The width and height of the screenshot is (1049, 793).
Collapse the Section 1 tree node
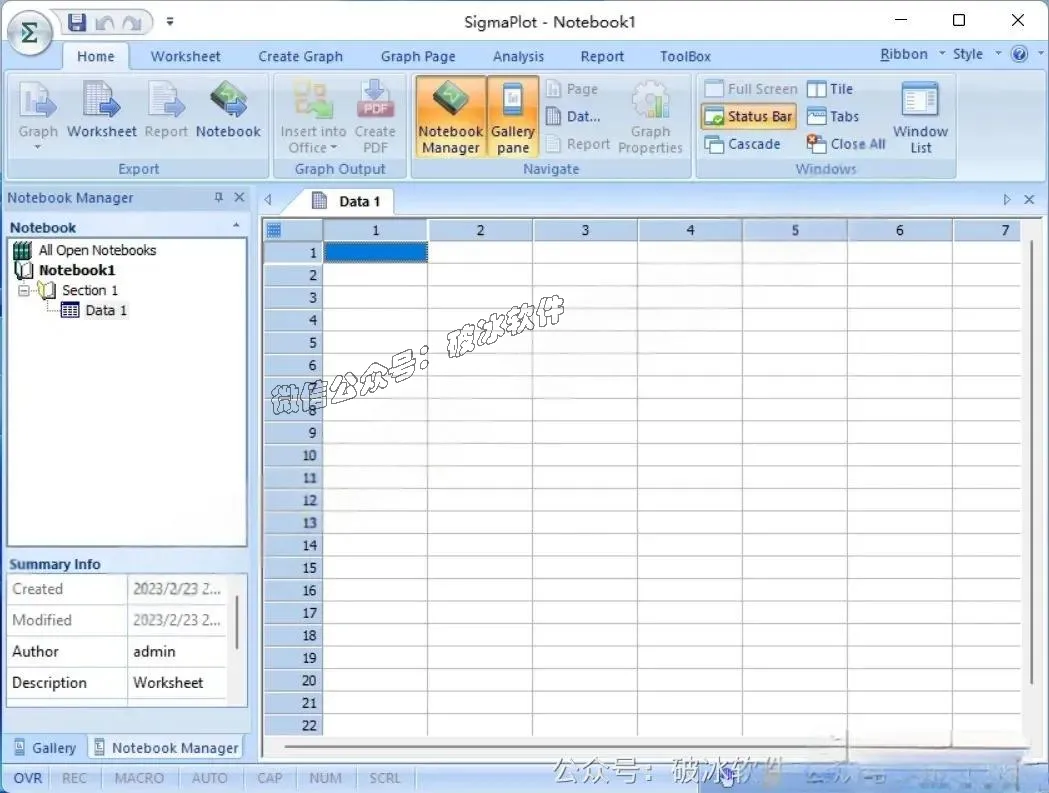[x=24, y=290]
